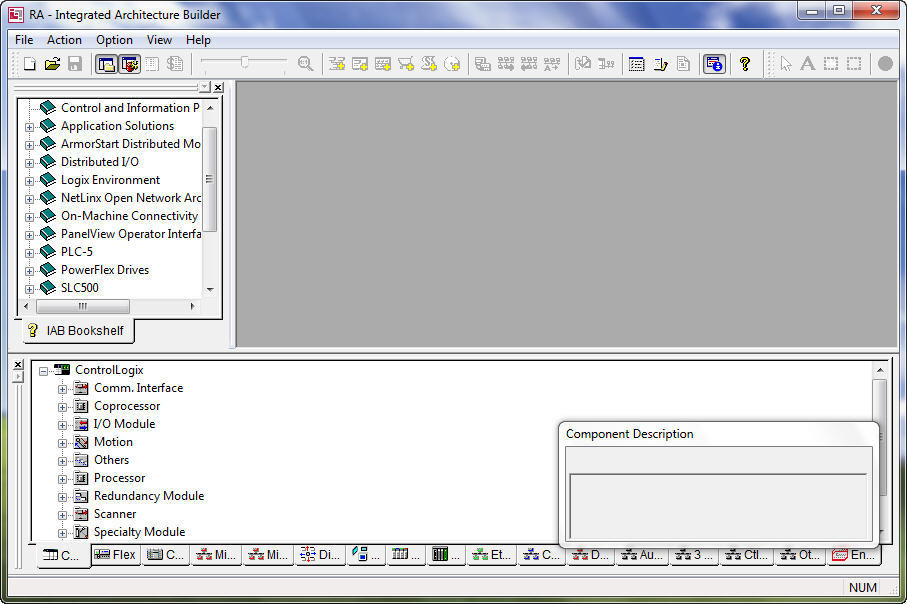Image resolution: width=907 pixels, height=604 pixels.
Task: Expand the Comm. Interface node
Action: [62, 389]
